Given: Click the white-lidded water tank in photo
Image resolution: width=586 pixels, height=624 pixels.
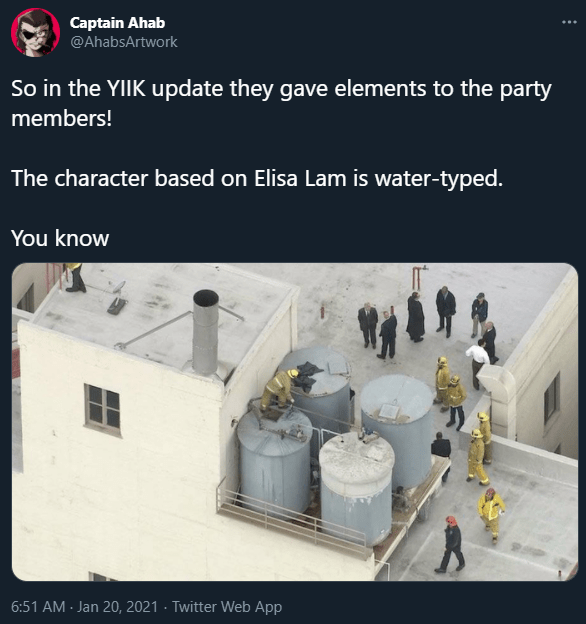Looking at the screenshot, I should [x=356, y=489].
